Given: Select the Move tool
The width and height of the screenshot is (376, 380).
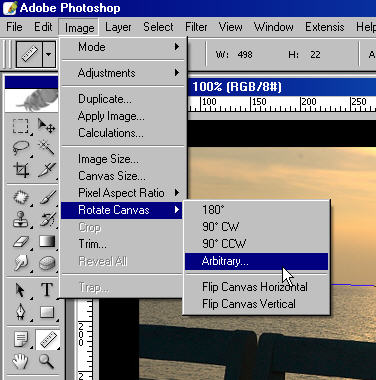Looking at the screenshot, I should click(x=46, y=126).
